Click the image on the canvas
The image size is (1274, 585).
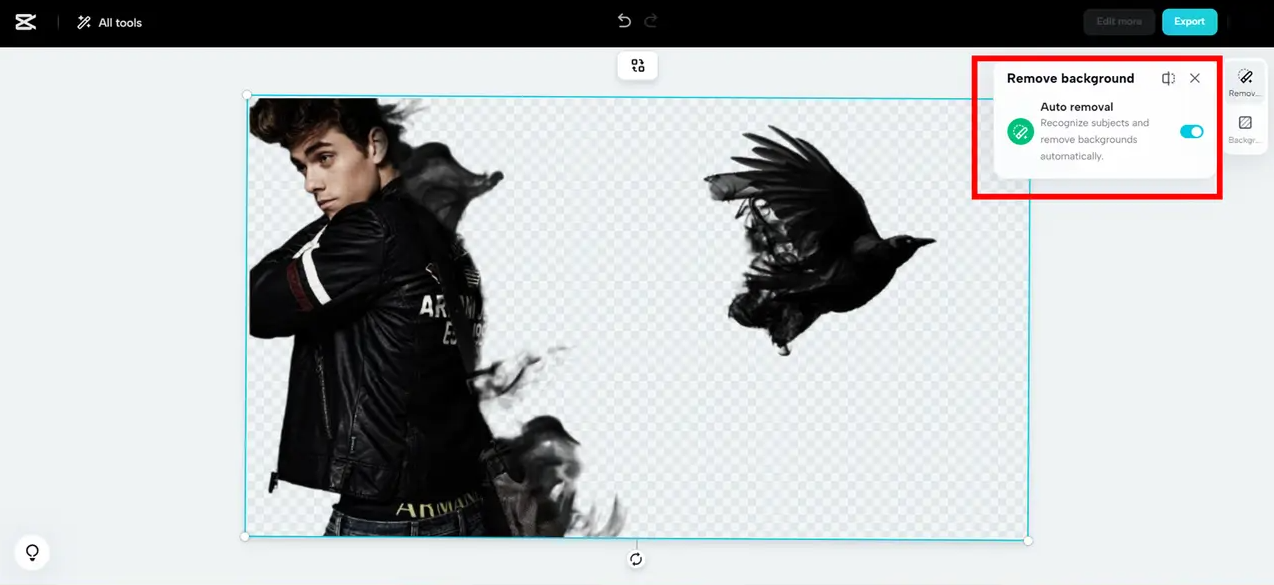click(637, 317)
